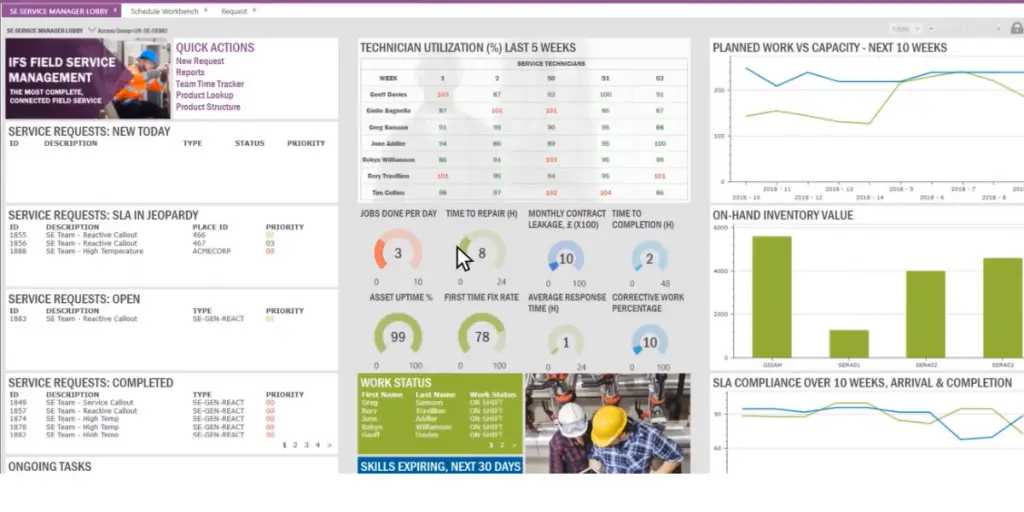Click the Jobs Done Per Day gauge
Screen dimensions: 1024x512
tap(398, 254)
